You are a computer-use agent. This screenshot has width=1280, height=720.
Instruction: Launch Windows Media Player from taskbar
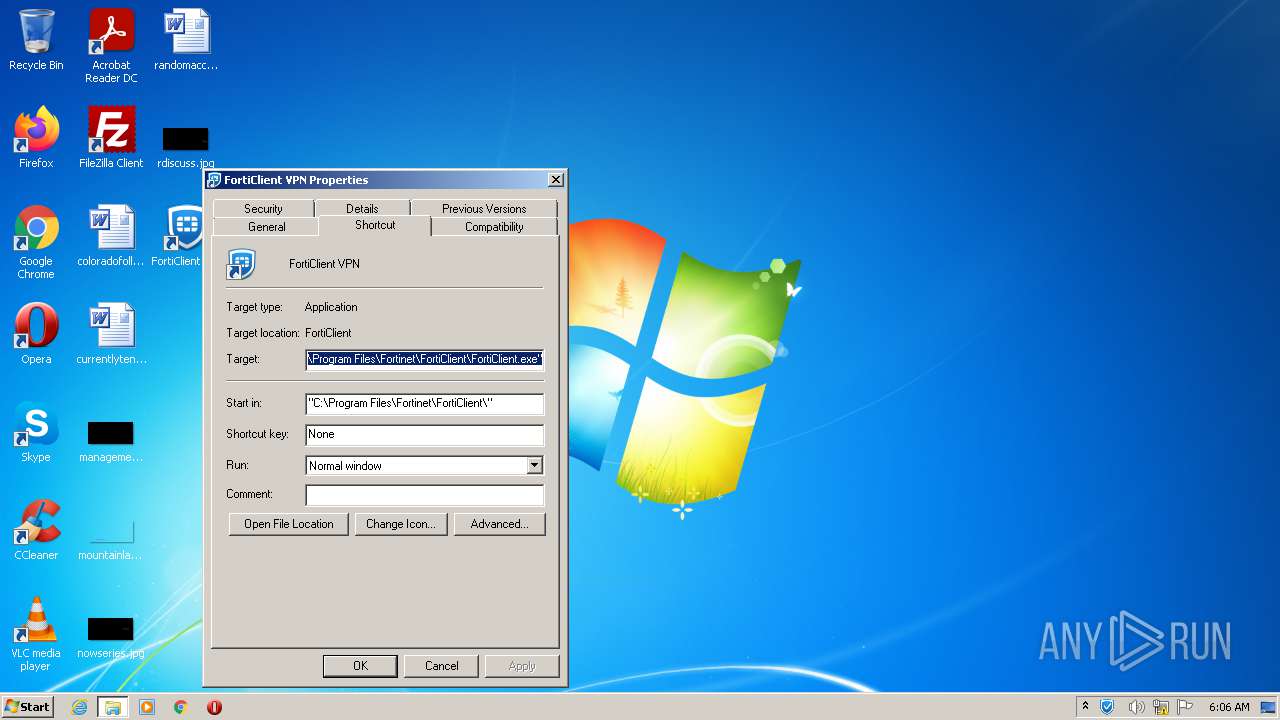147,707
